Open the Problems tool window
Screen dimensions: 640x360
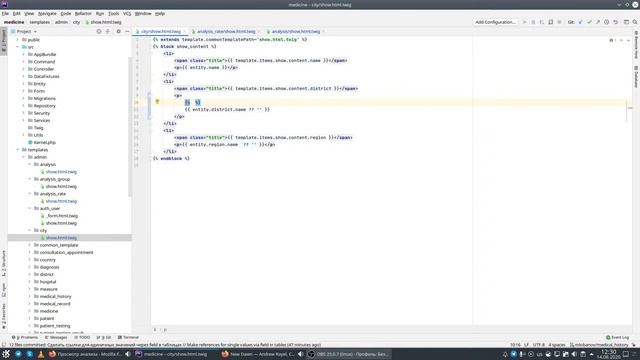24,338
